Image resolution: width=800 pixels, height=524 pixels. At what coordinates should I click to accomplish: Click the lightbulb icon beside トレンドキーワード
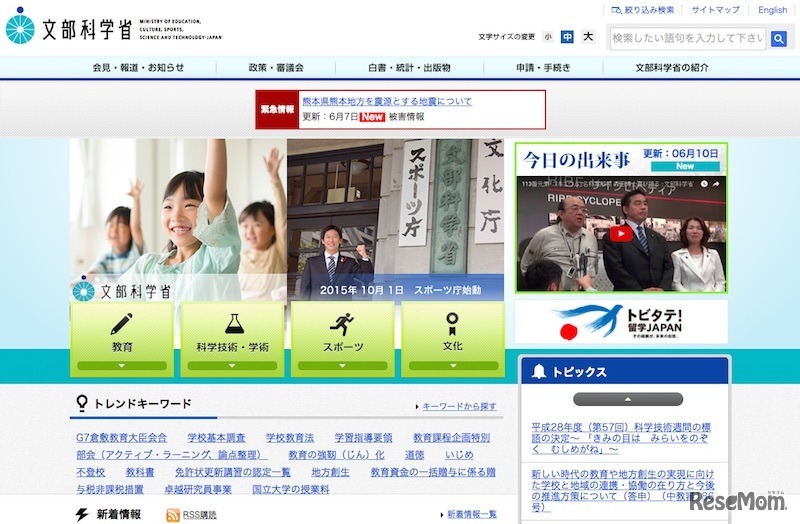[82, 403]
